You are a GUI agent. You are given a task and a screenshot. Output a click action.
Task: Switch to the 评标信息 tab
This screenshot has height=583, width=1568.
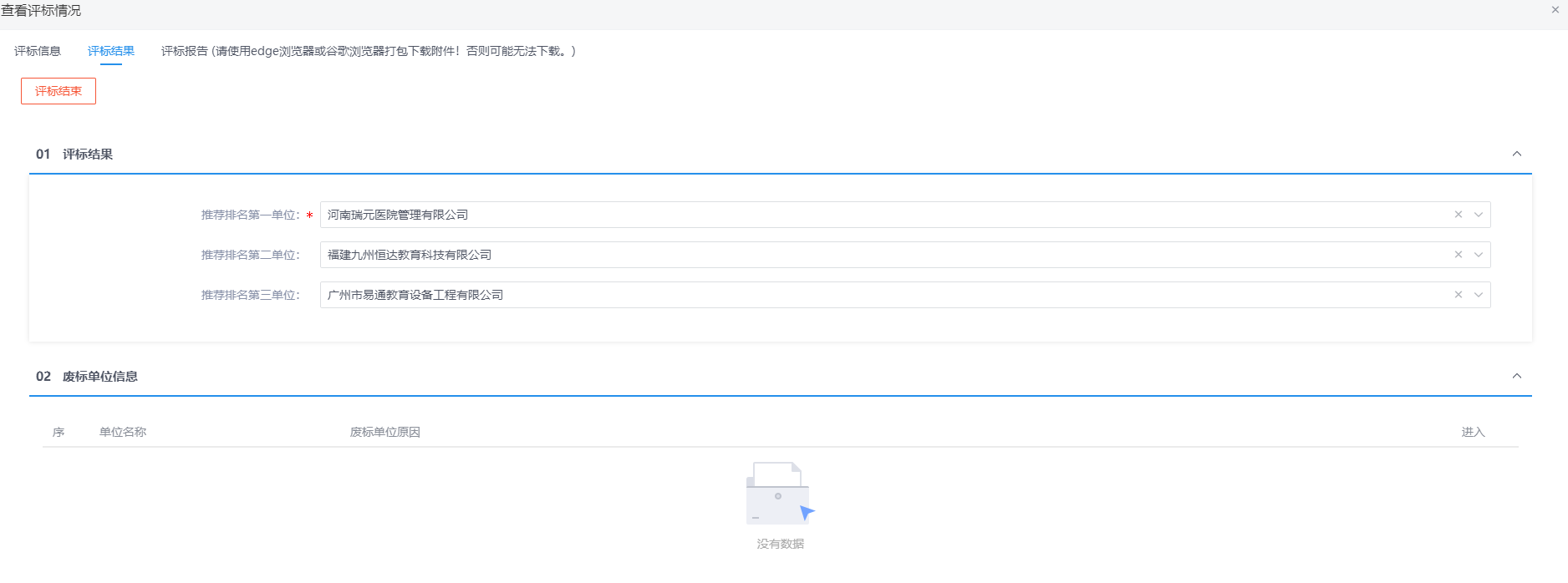coord(38,51)
